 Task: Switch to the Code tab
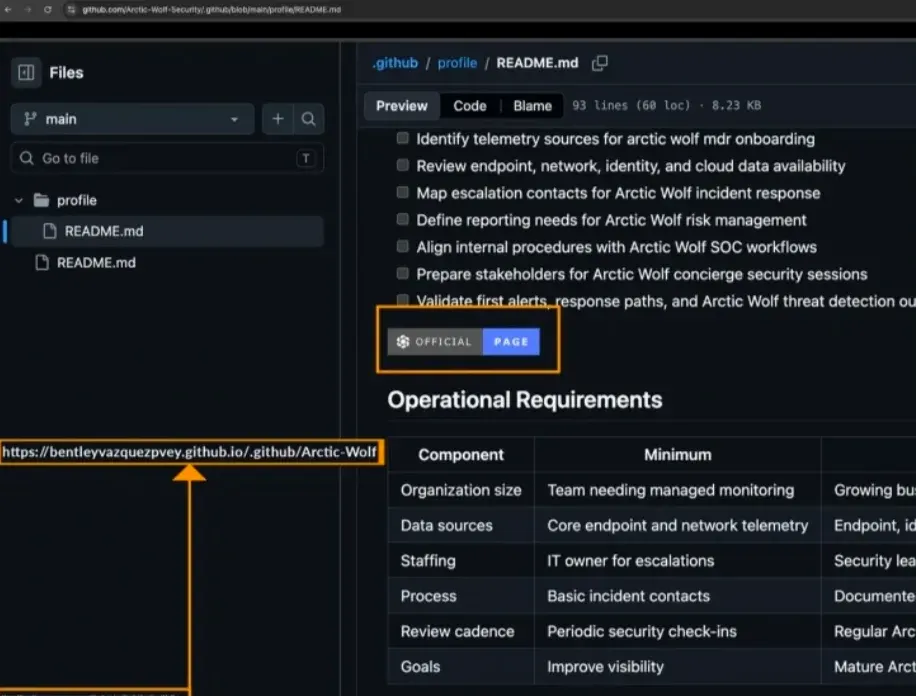point(470,106)
